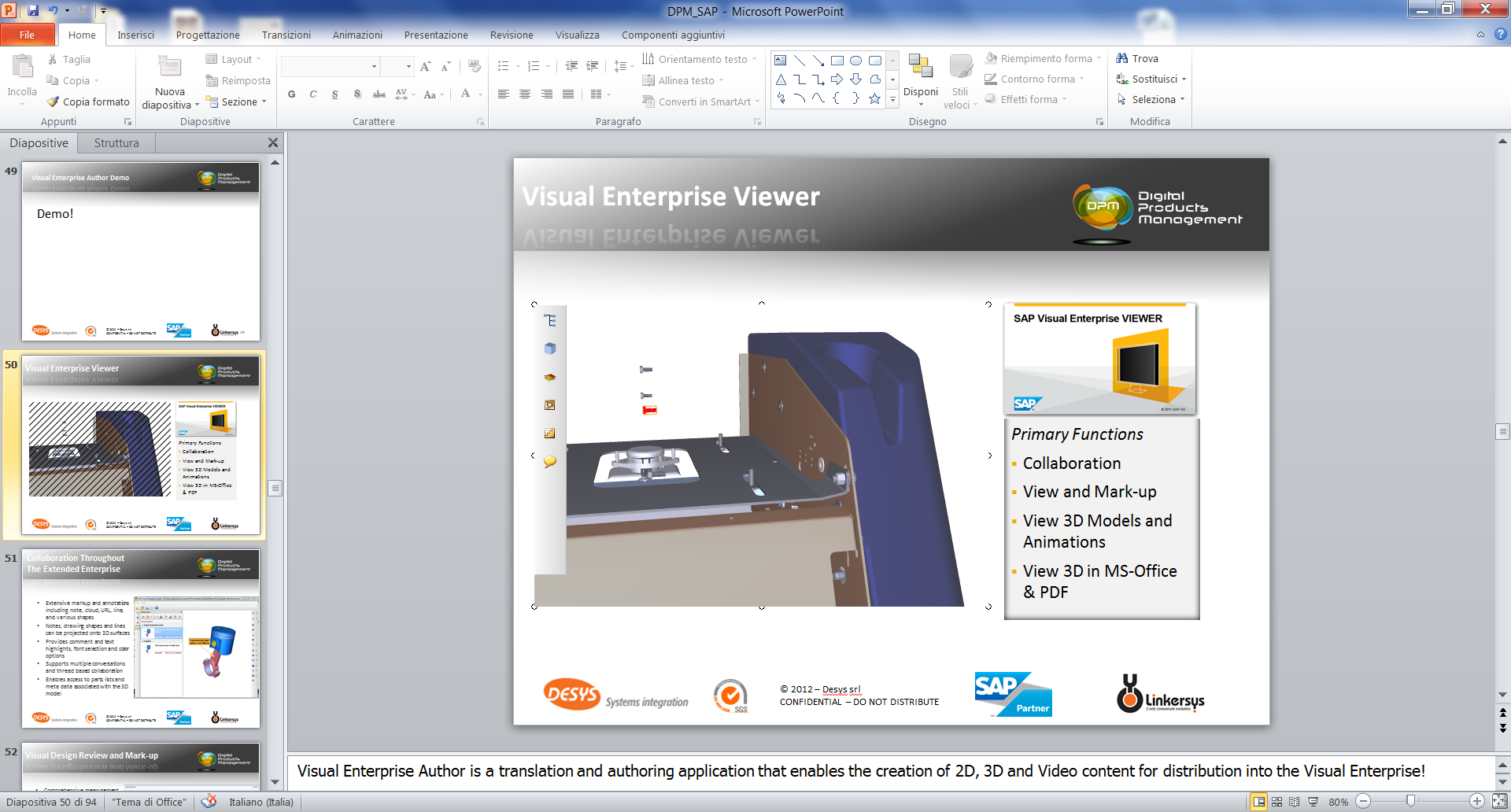The height and width of the screenshot is (812, 1511).
Task: Click the spell check status icon
Action: coord(209,802)
